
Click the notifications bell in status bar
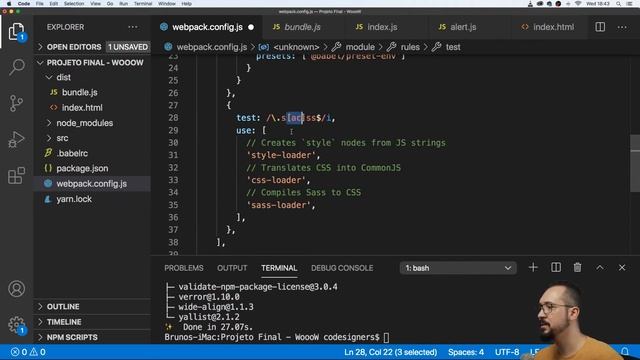[625, 351]
